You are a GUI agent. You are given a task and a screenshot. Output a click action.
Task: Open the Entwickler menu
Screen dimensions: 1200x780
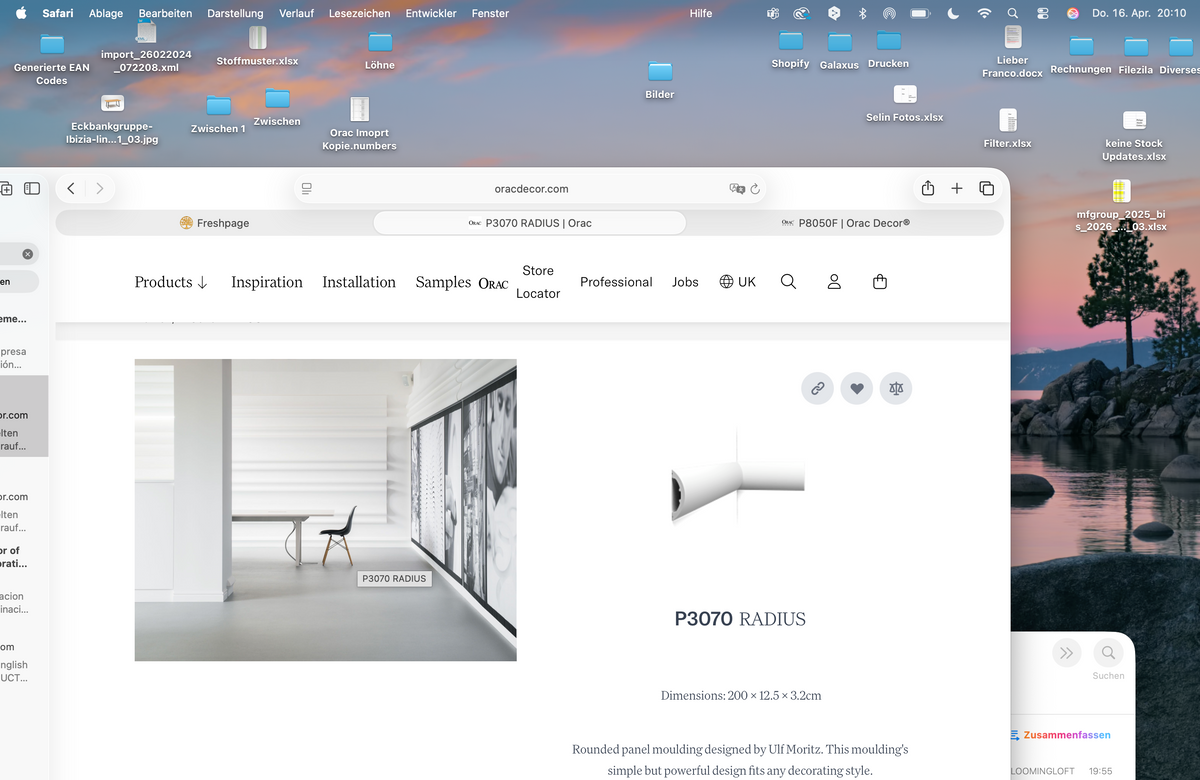click(431, 13)
